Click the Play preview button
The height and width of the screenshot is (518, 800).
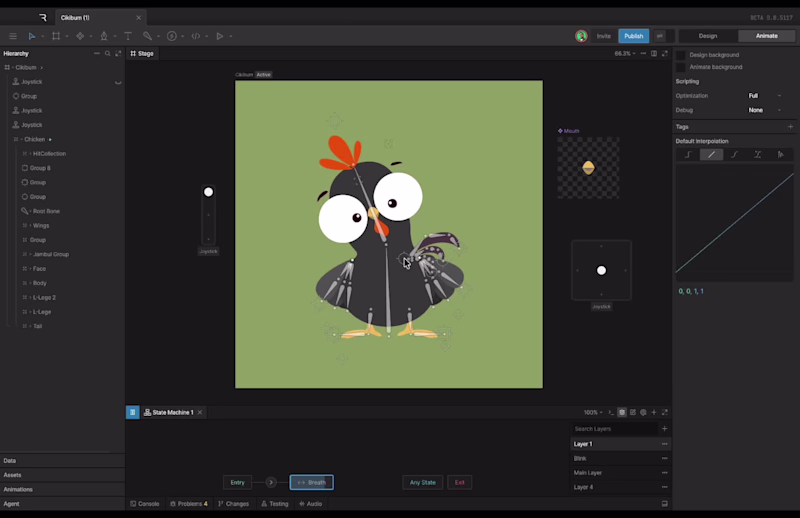coord(220,36)
